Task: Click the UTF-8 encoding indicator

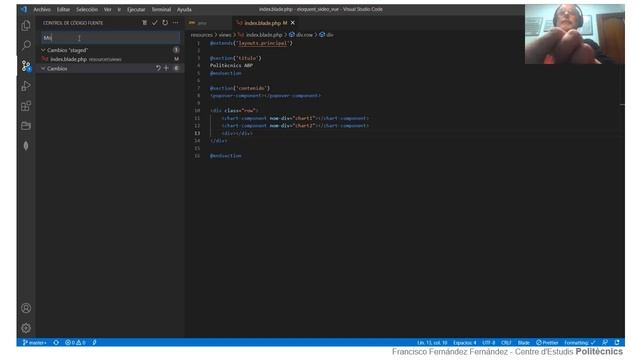Action: point(489,342)
